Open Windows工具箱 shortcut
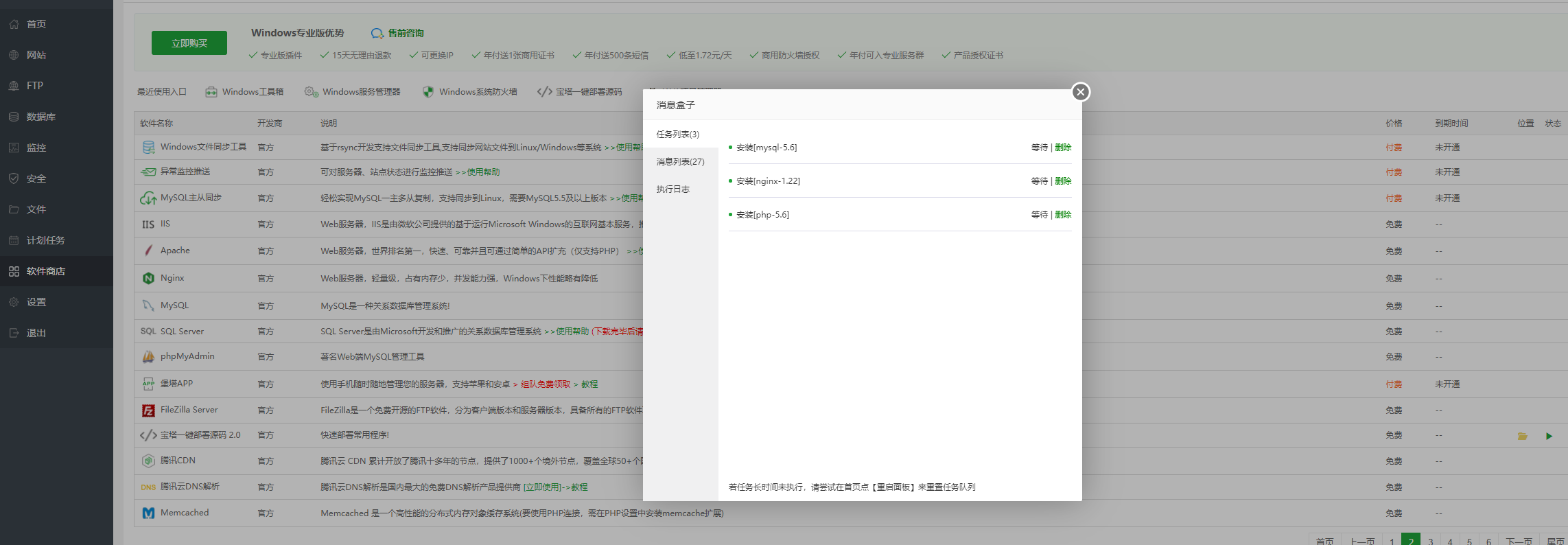This screenshot has height=545, width=1568. click(x=244, y=92)
